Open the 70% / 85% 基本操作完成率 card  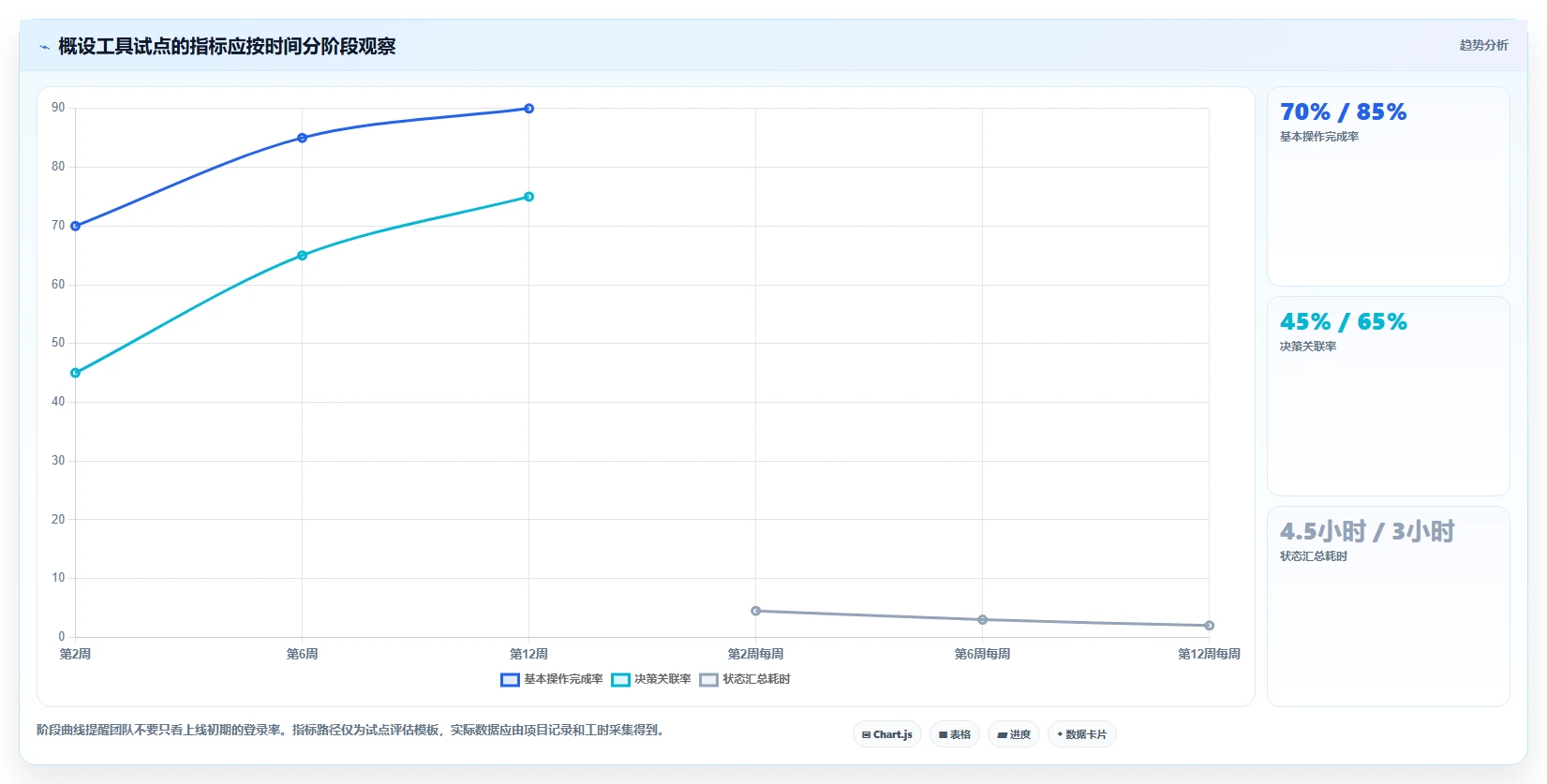[1389, 186]
